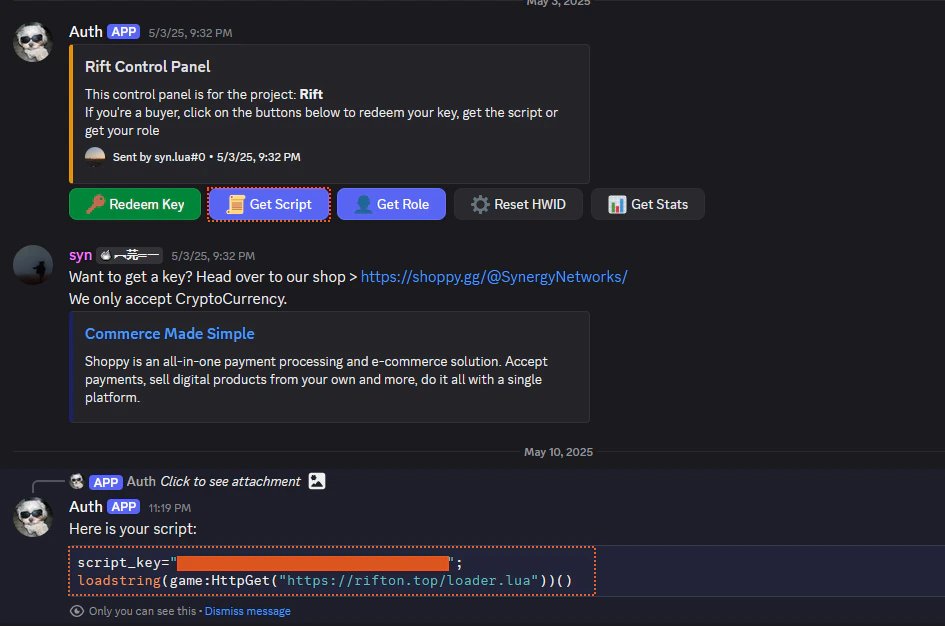Click the Get Role button
Viewport: 945px width, 626px height.
(391, 204)
